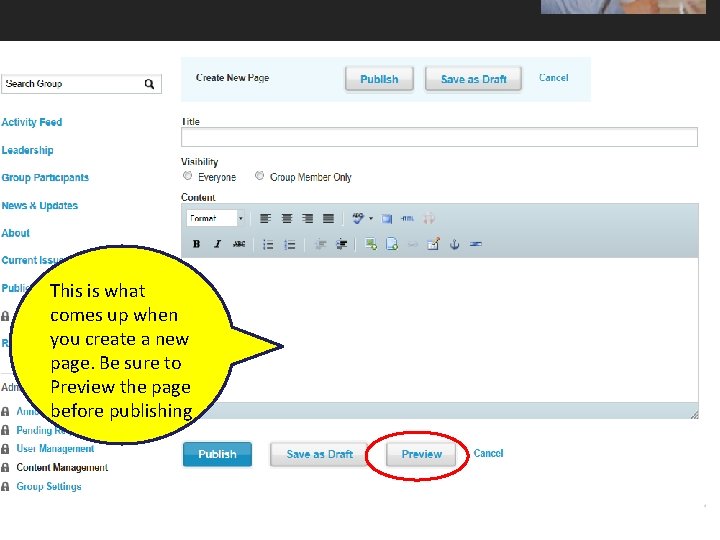Click Save as Draft below the editor
Viewport: 720px width, 540px height.
pyautogui.click(x=320, y=454)
